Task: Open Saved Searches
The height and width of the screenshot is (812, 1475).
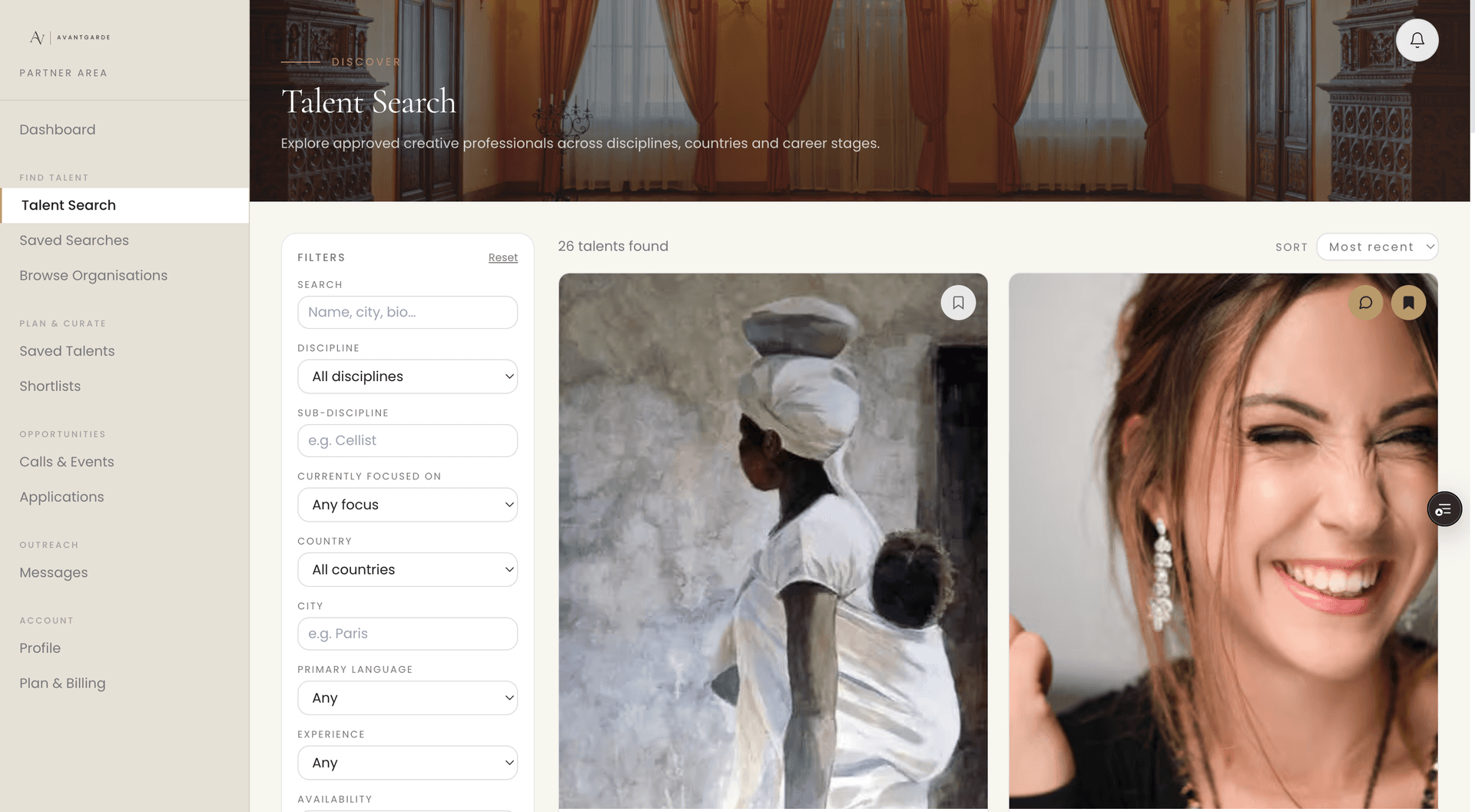Action: pyautogui.click(x=74, y=240)
